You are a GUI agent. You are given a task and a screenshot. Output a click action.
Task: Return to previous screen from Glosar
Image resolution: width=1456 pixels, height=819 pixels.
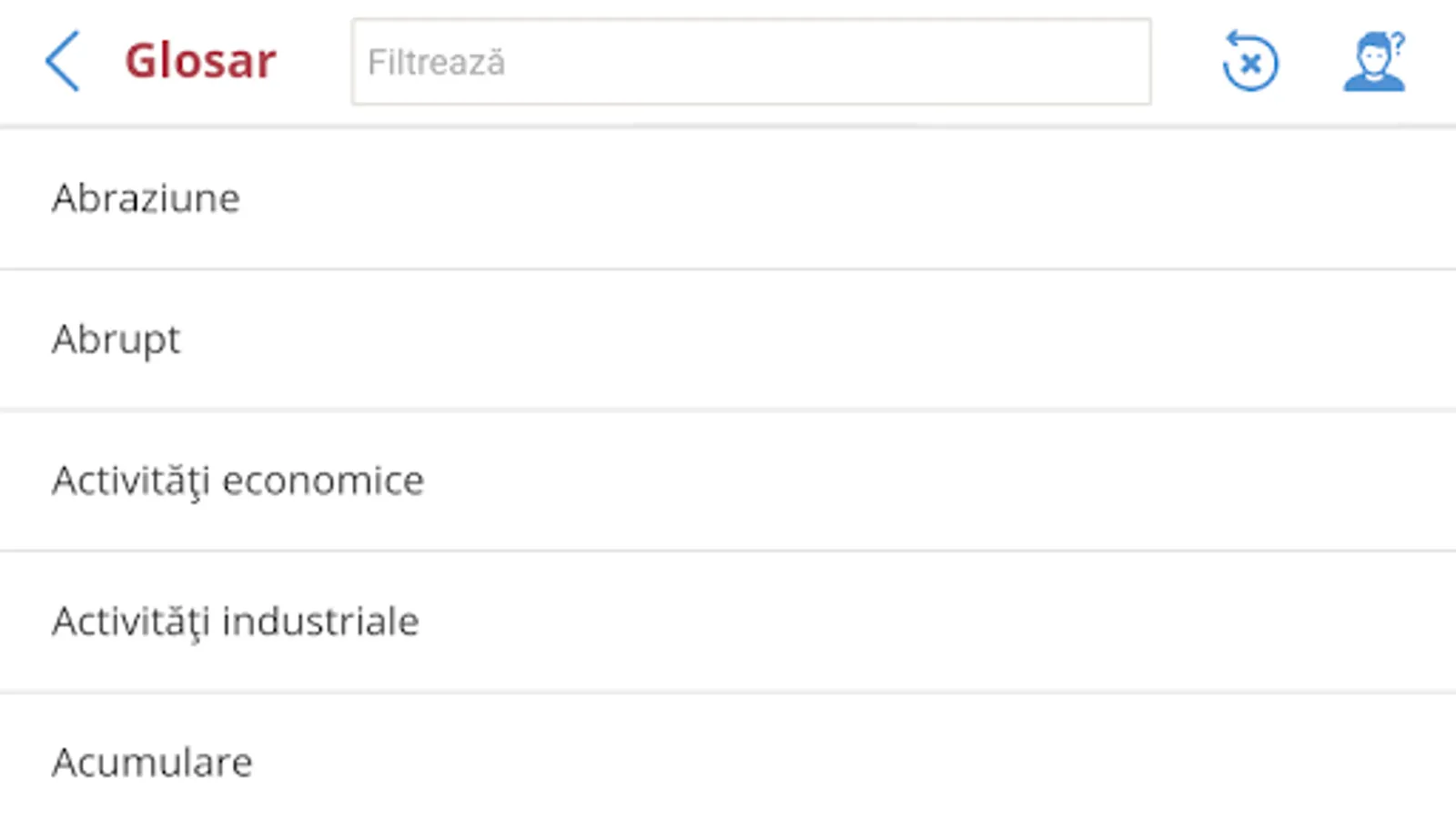tap(63, 62)
